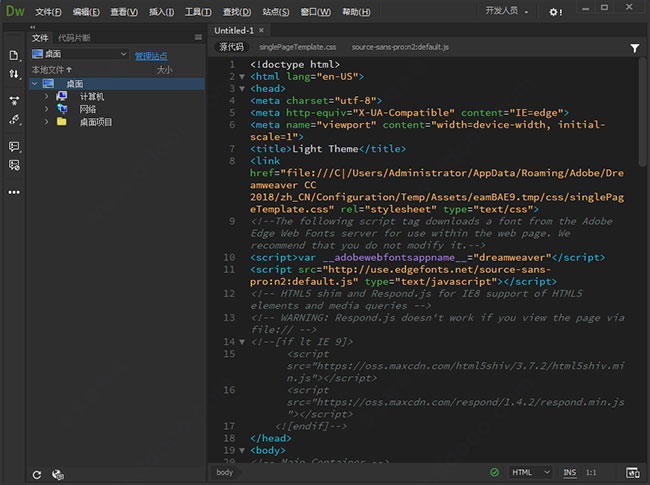Toggle the INS insert mode indicator

click(569, 472)
